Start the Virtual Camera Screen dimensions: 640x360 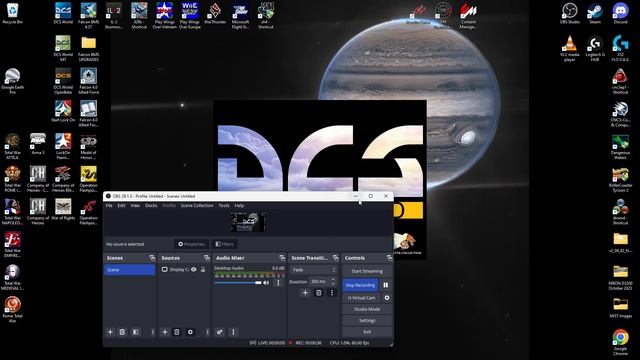pyautogui.click(x=361, y=298)
